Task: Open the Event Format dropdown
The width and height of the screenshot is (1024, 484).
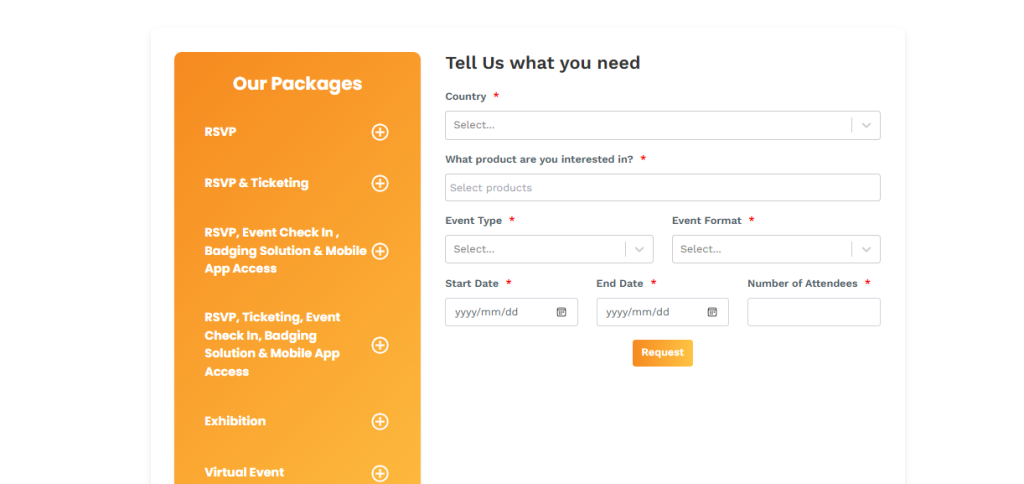Action: (776, 249)
